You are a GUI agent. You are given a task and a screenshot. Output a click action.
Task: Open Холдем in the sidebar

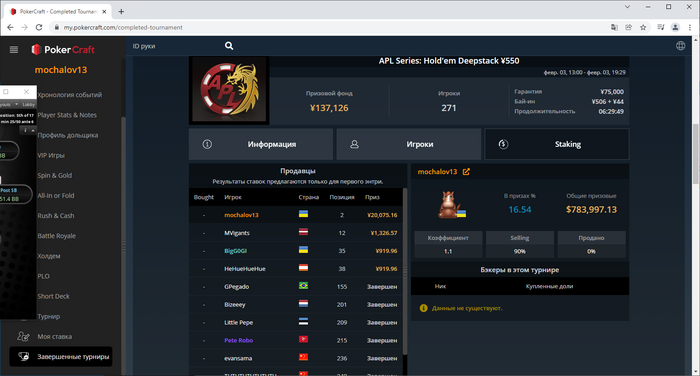tap(49, 256)
